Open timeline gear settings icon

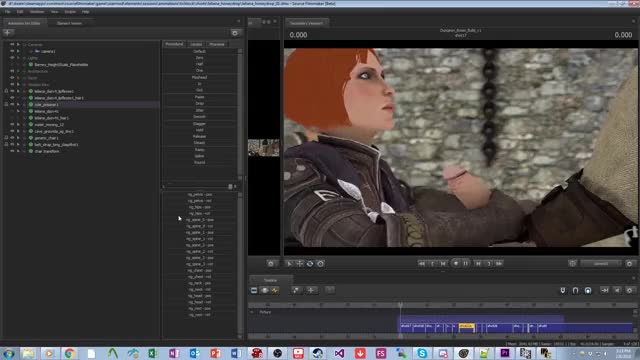pos(629,290)
